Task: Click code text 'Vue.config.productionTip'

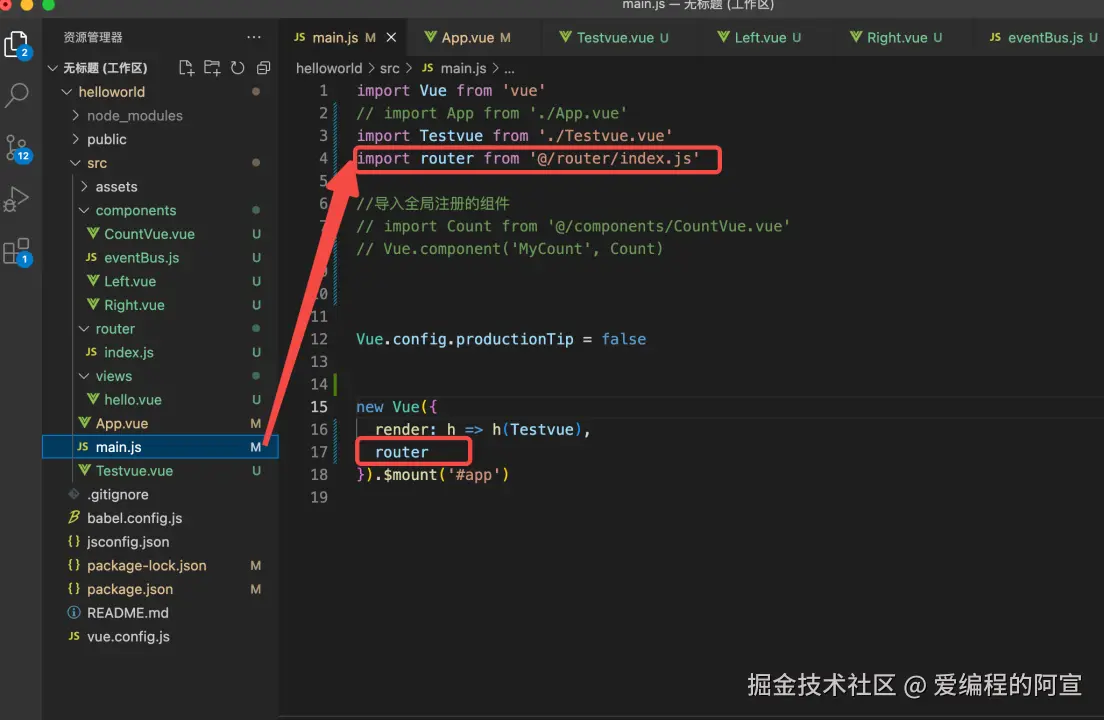Action: point(465,339)
